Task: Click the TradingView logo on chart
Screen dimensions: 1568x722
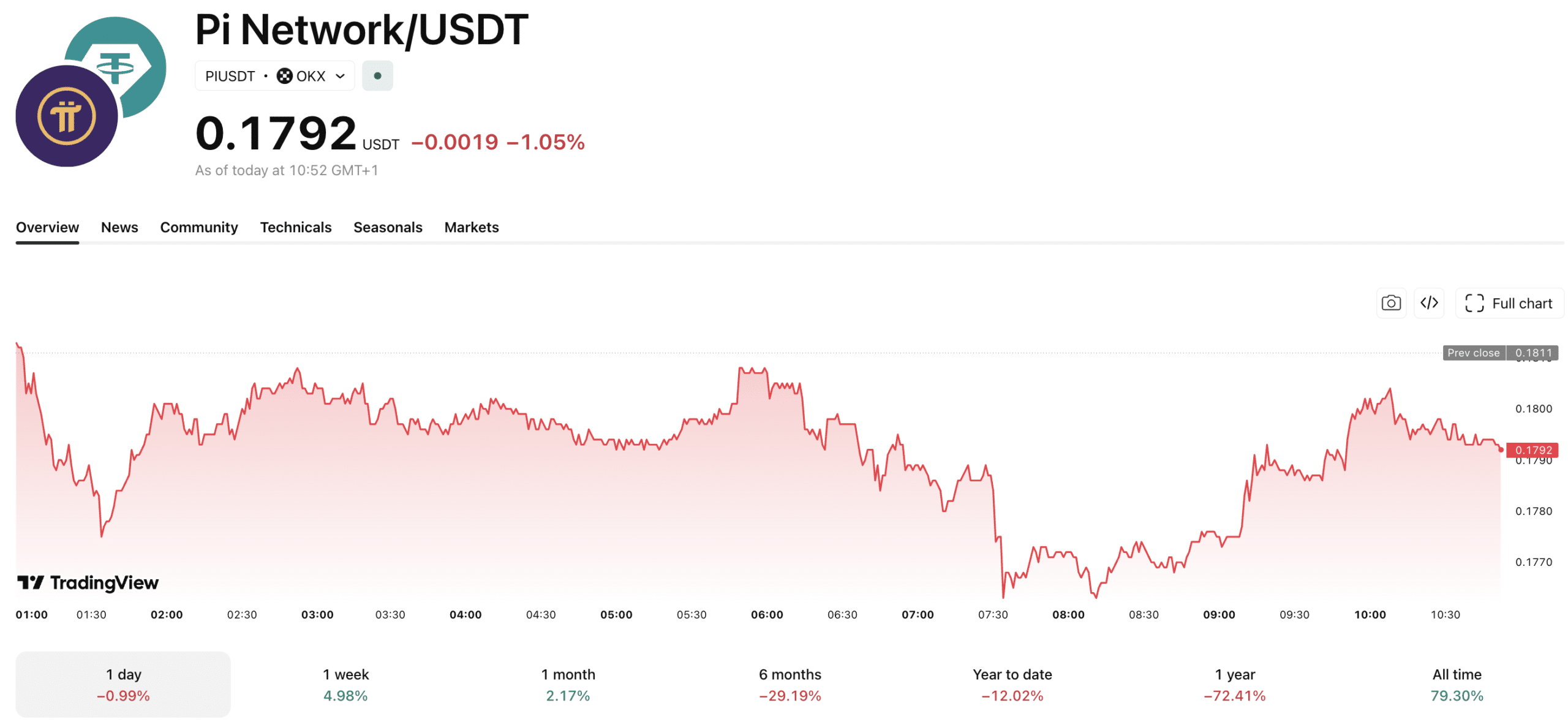Action: [88, 582]
